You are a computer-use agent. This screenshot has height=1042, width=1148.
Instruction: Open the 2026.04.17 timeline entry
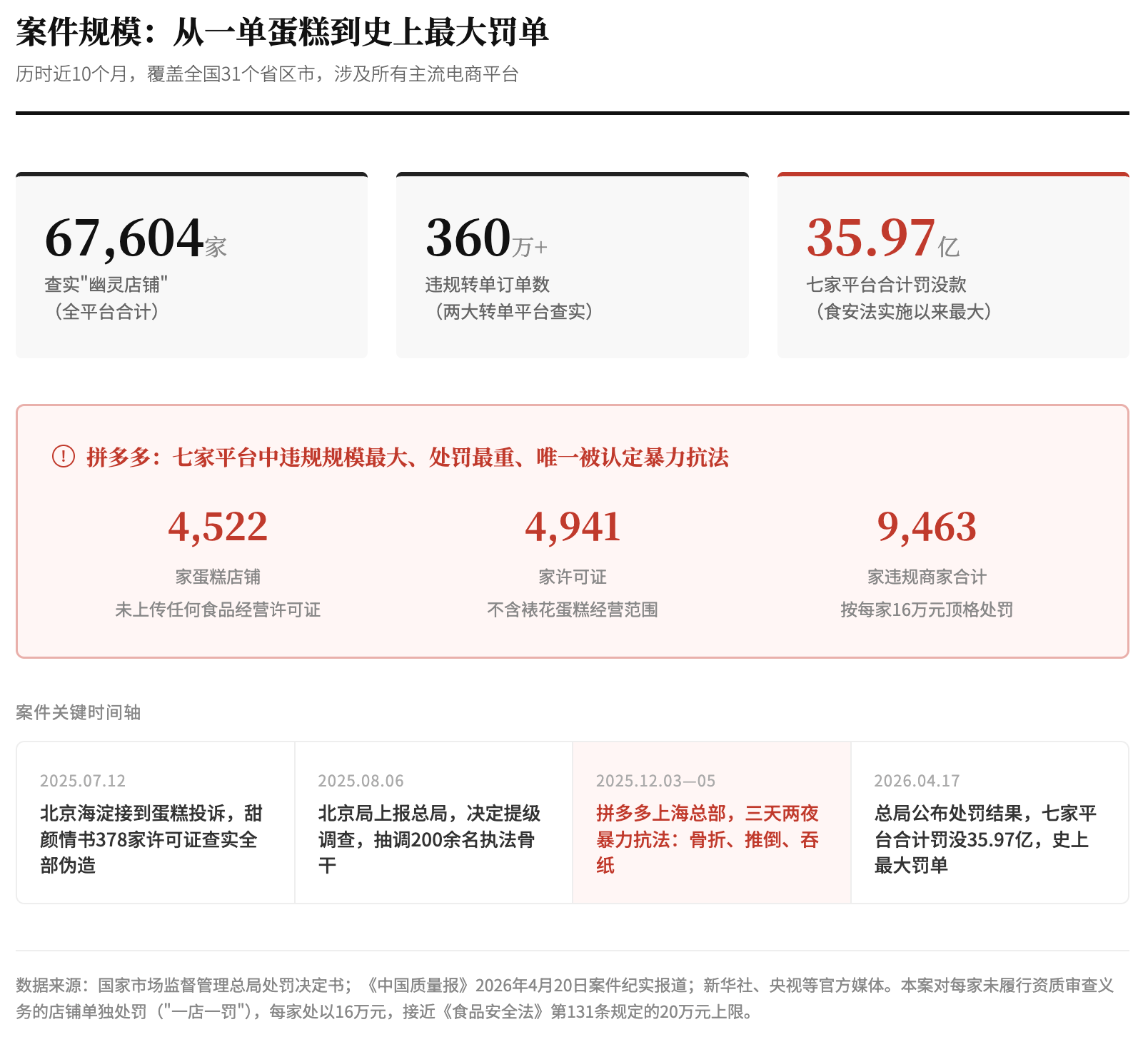[x=990, y=822]
